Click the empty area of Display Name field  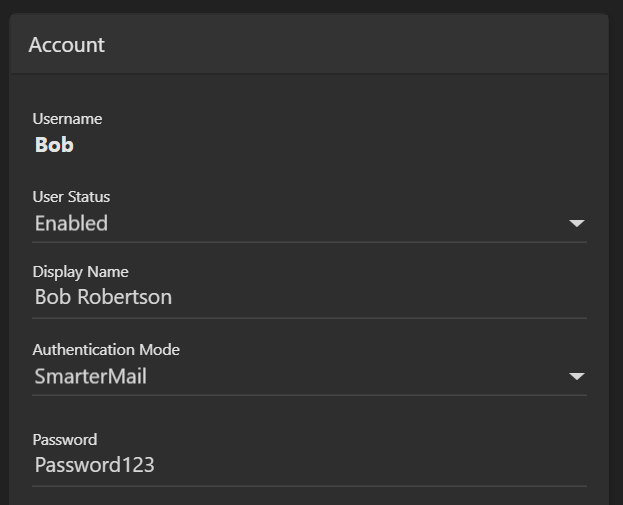coord(400,297)
